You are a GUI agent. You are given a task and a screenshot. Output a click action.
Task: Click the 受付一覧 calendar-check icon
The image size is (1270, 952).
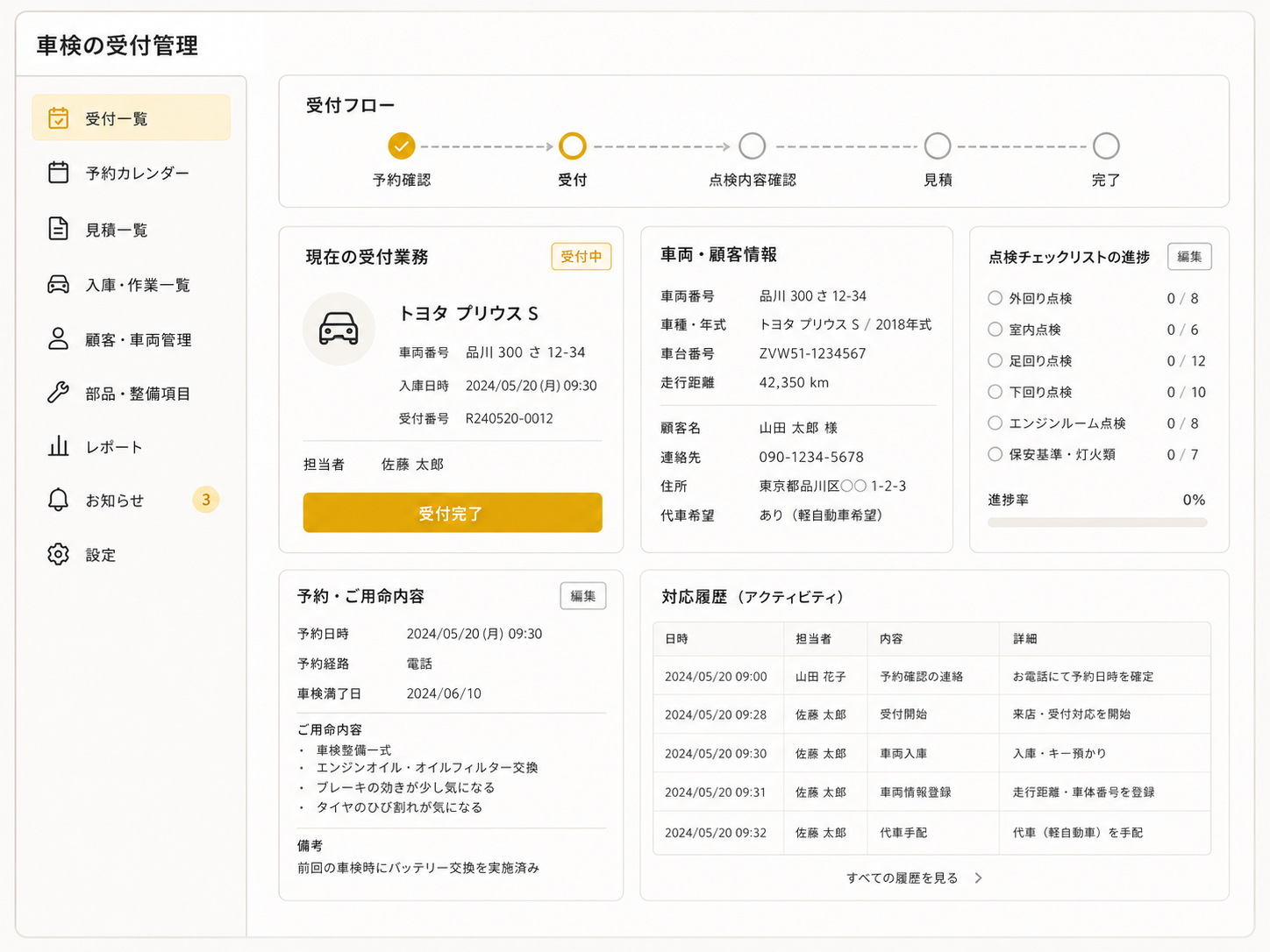[58, 117]
